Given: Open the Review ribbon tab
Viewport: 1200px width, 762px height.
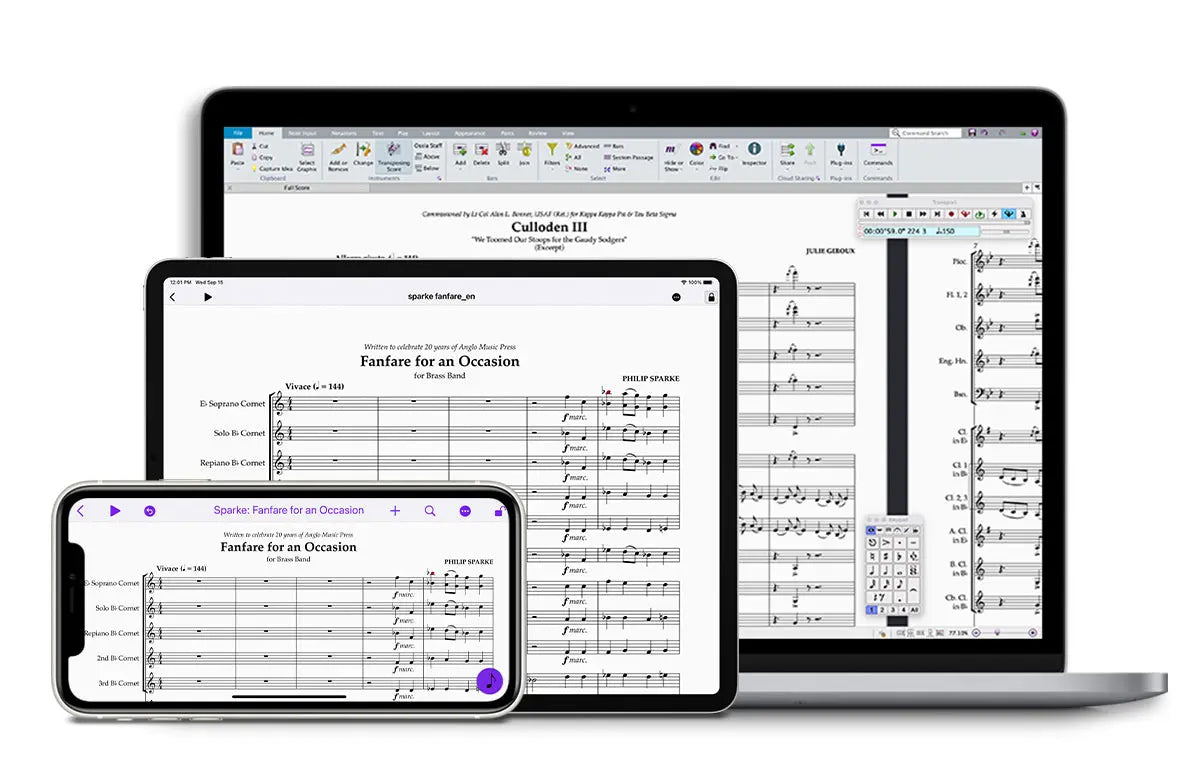Looking at the screenshot, I should 537,132.
